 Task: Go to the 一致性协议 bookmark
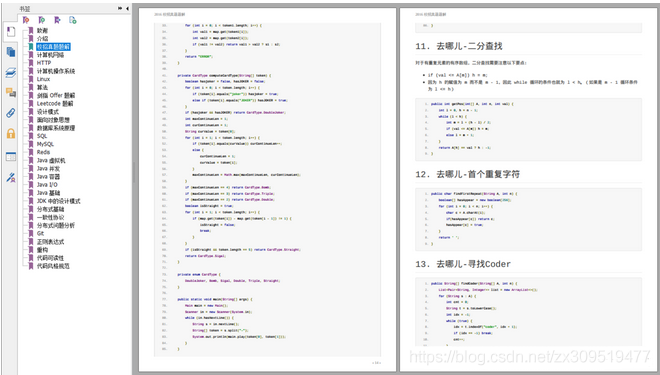[x=50, y=217]
